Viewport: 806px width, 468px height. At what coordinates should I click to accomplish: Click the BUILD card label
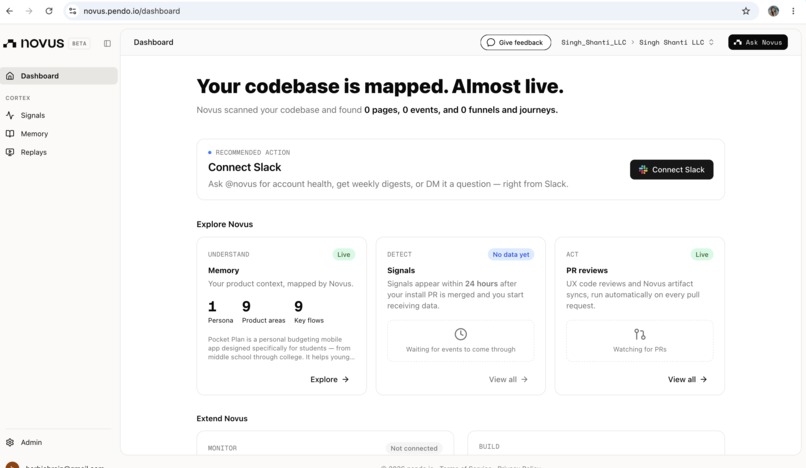[489, 446]
